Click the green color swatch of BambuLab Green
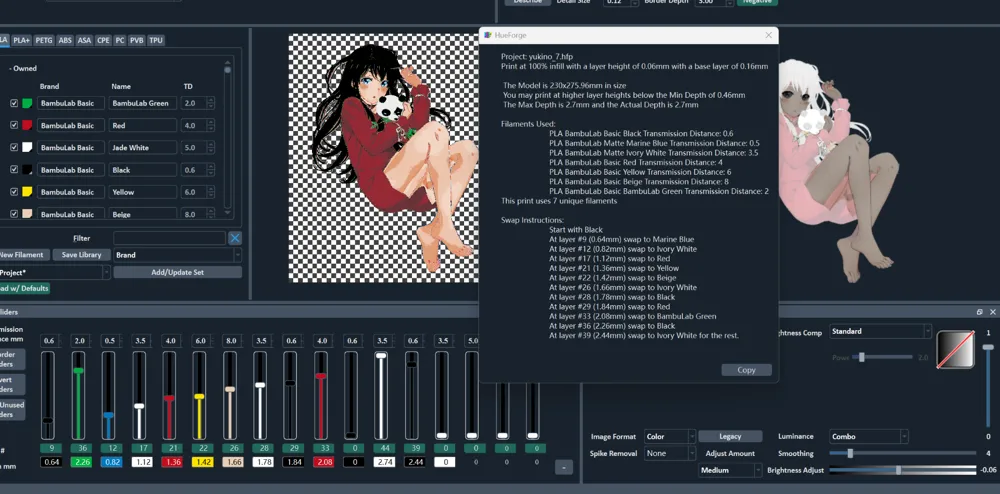This screenshot has height=494, width=1000. point(27,103)
